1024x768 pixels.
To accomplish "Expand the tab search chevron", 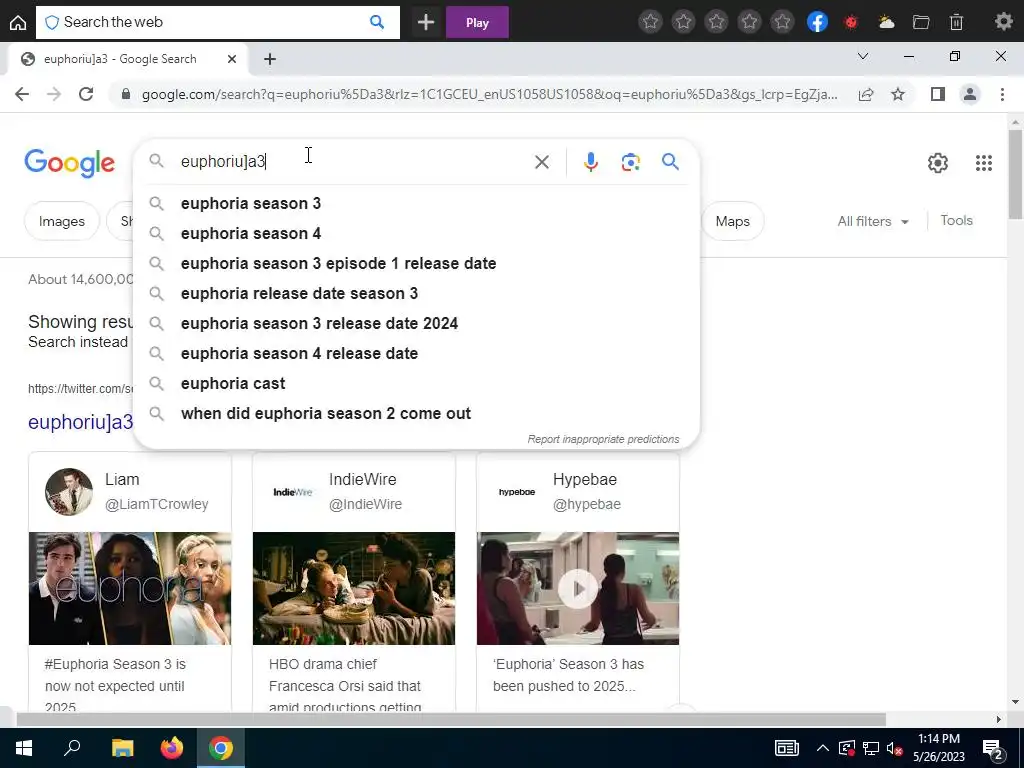I will (863, 57).
